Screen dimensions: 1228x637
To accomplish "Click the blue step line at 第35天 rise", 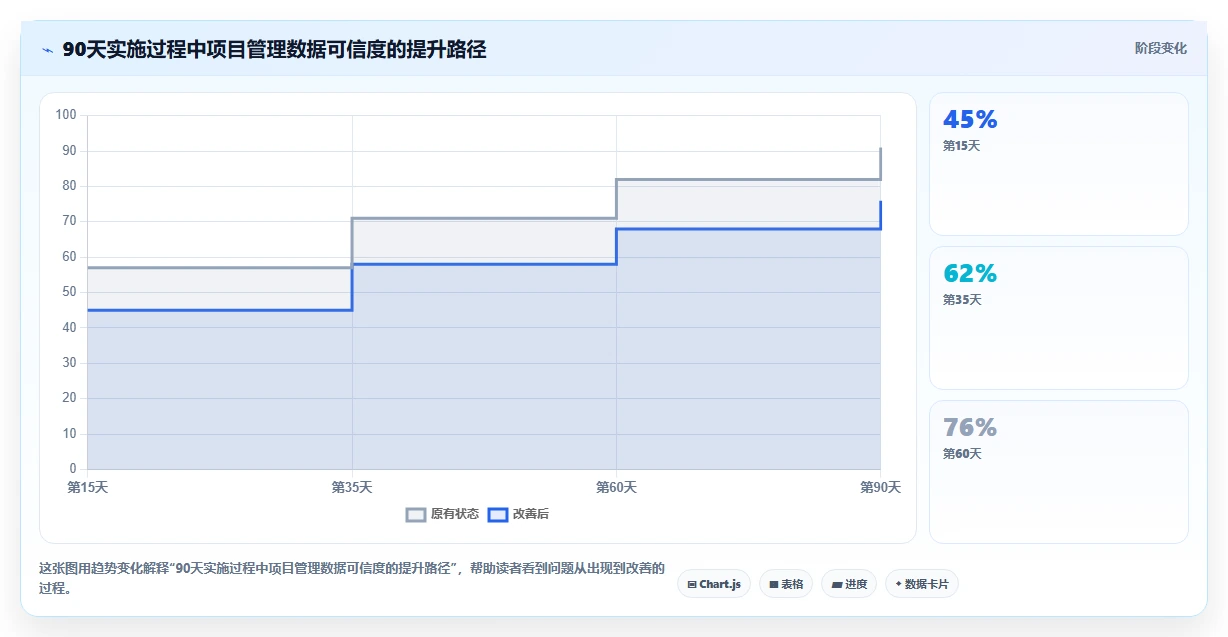I will (352, 287).
